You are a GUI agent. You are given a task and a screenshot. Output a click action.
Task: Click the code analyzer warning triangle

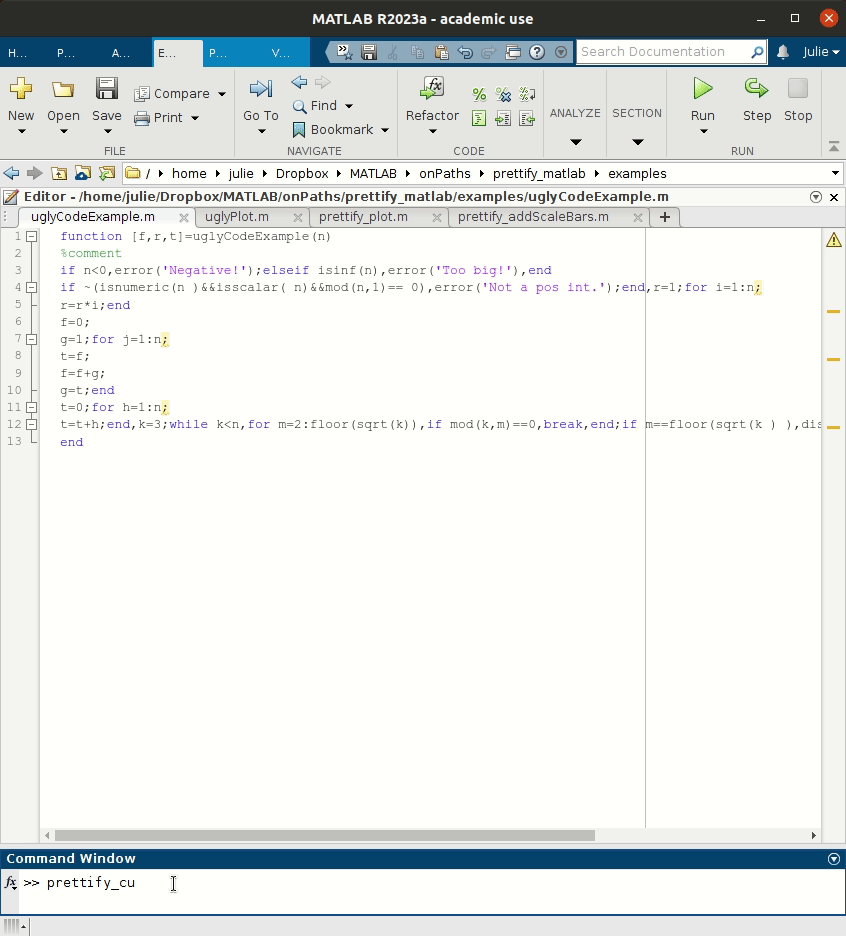click(x=833, y=240)
